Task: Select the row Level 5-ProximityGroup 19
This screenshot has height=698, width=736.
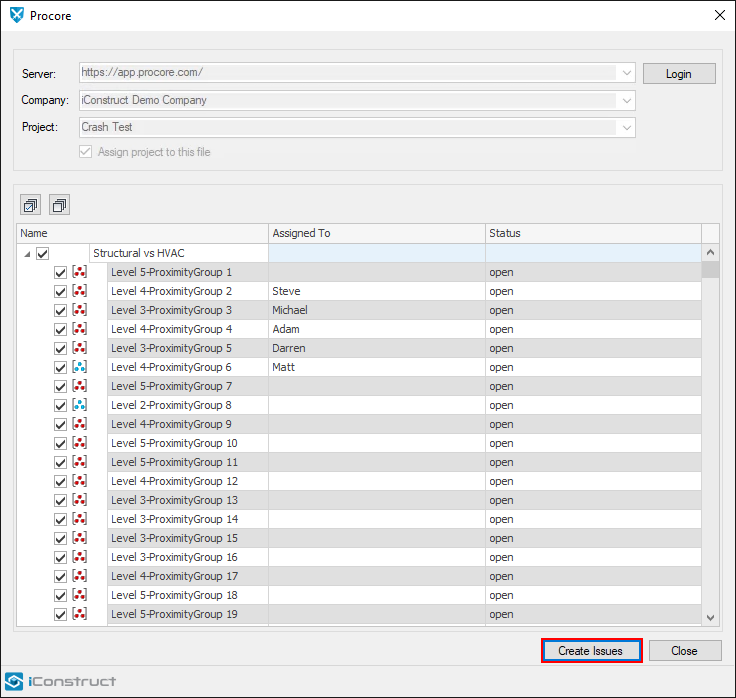Action: 359,614
